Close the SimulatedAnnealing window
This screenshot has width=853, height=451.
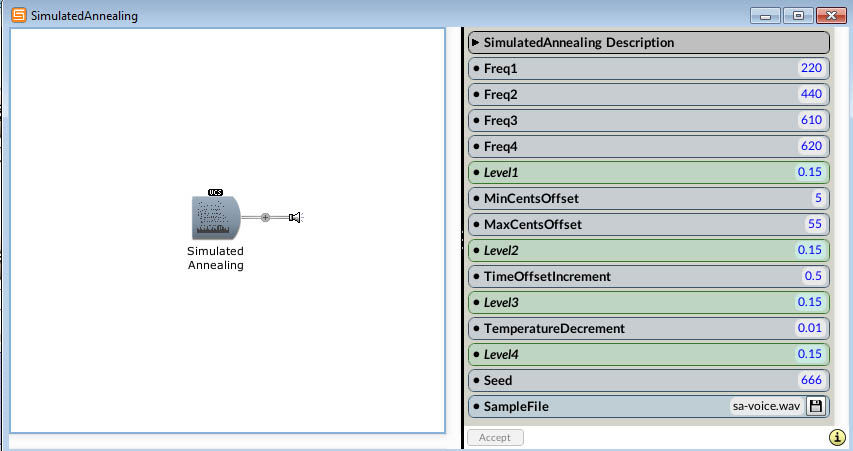[x=831, y=15]
